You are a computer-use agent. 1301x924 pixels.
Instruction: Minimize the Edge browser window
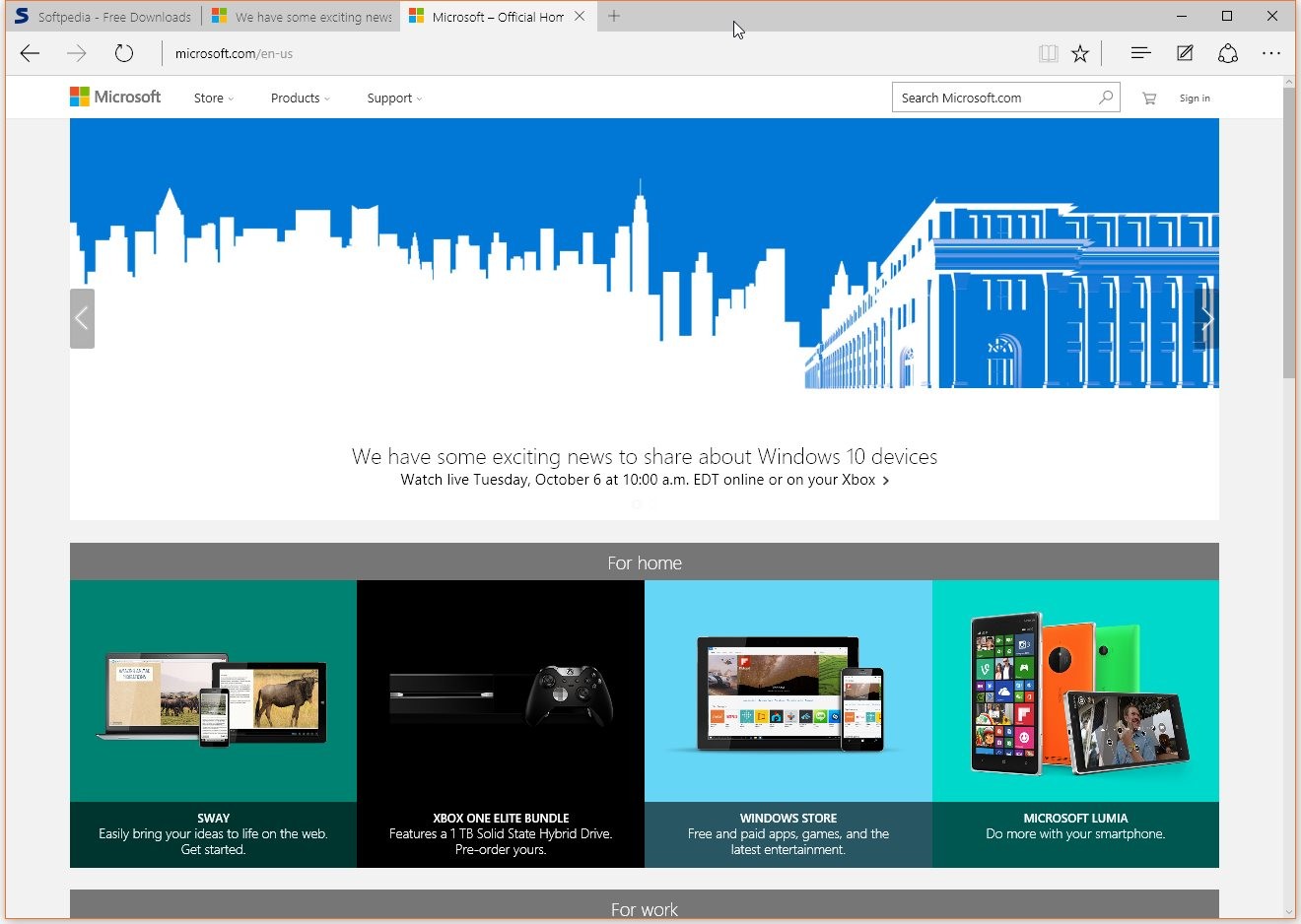1182,16
